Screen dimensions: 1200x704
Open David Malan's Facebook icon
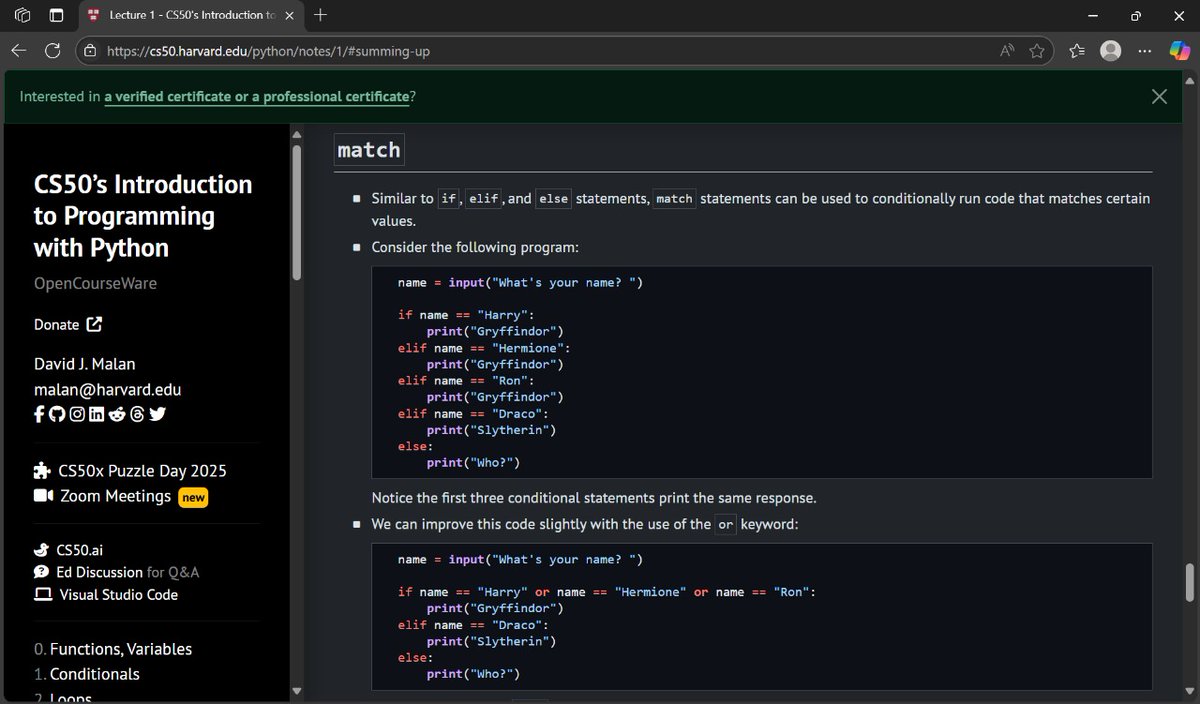click(39, 415)
